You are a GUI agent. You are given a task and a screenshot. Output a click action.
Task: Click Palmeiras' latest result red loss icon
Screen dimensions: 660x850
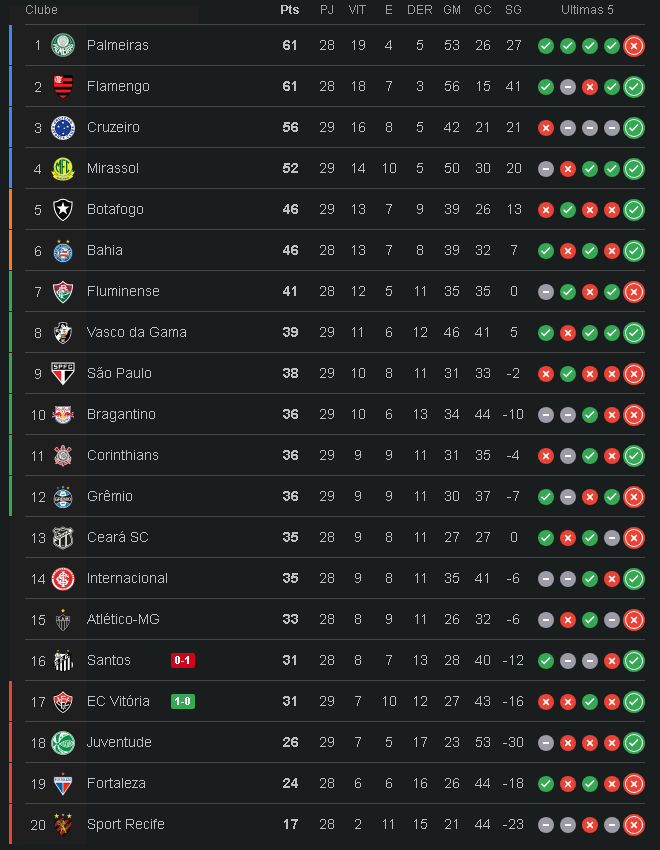point(633,45)
